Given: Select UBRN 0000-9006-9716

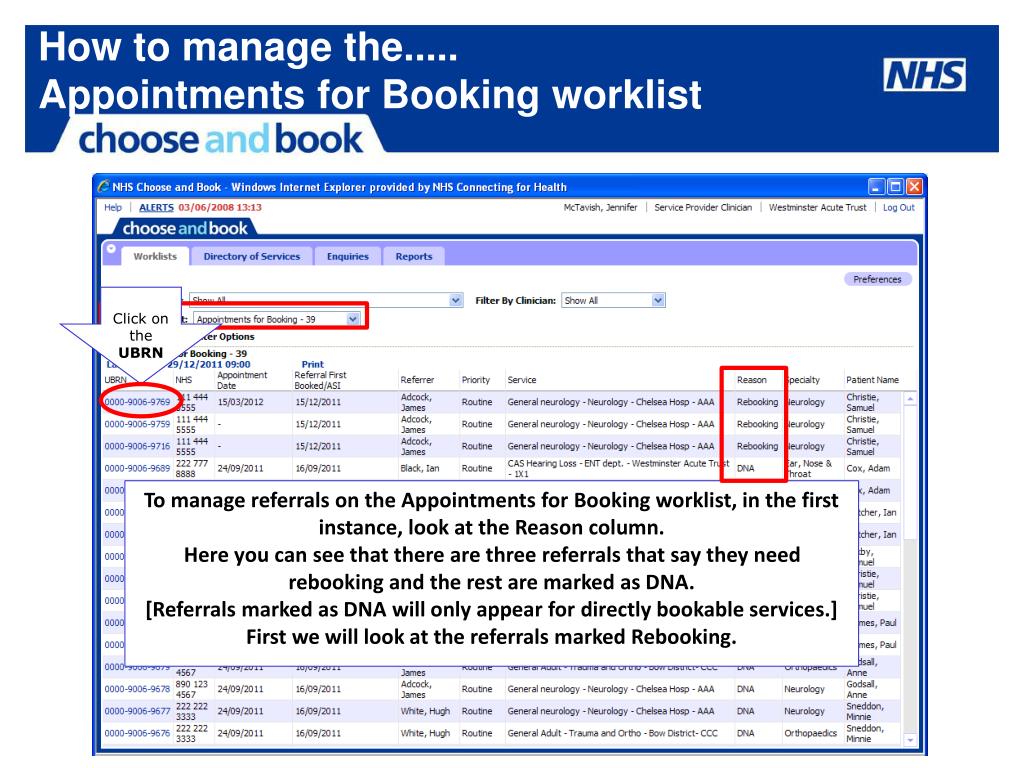Looking at the screenshot, I should click(137, 446).
